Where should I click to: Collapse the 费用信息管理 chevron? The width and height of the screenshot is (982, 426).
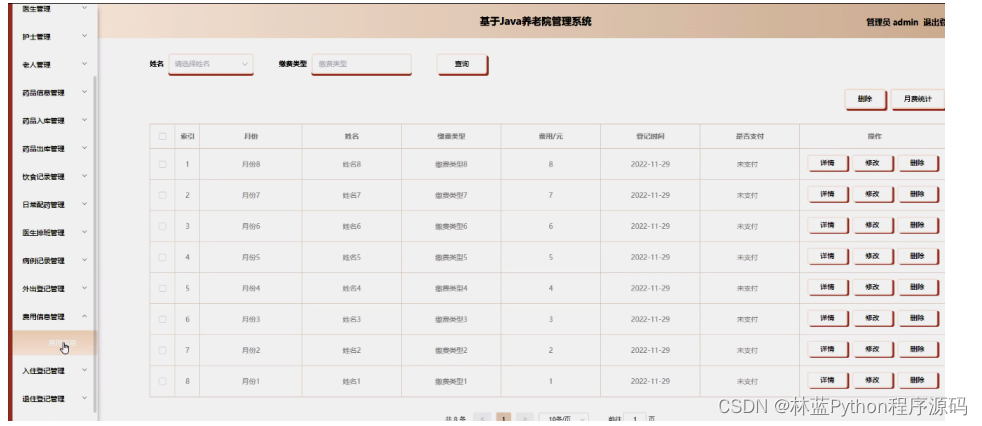(85, 316)
